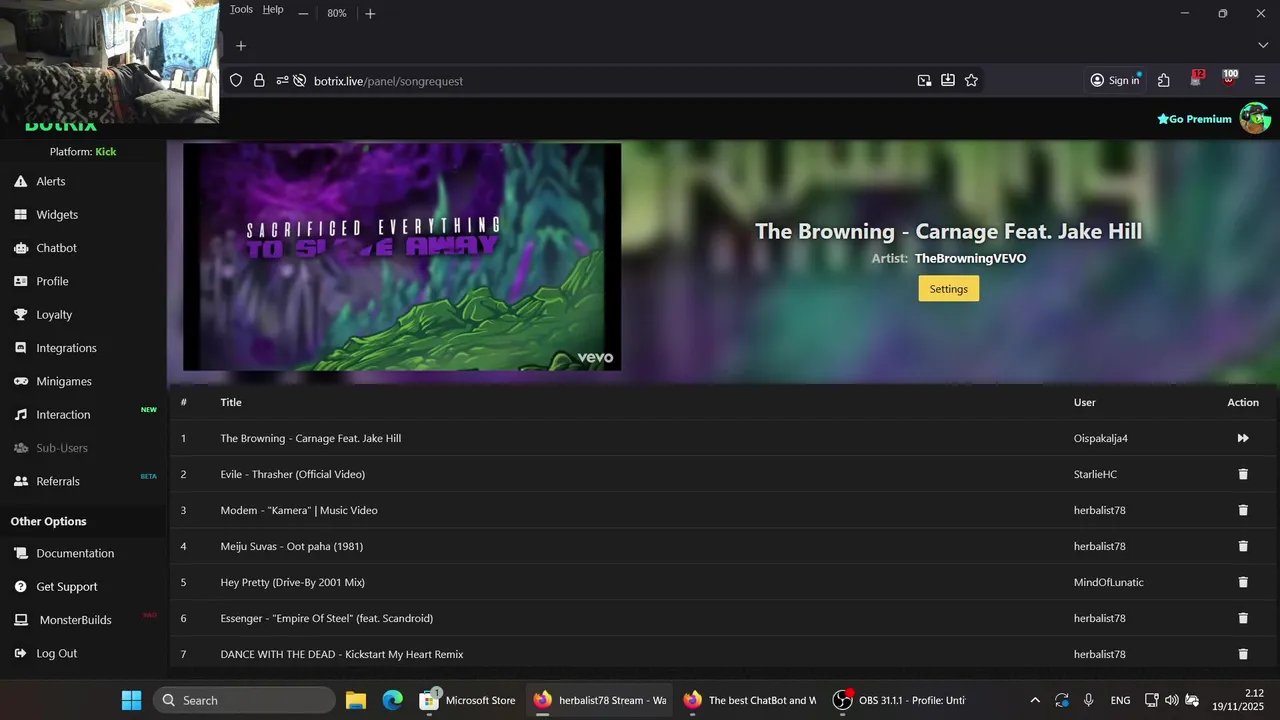Open the Firefox extensions puzzle icon
The height and width of the screenshot is (720, 1280).
(1164, 80)
